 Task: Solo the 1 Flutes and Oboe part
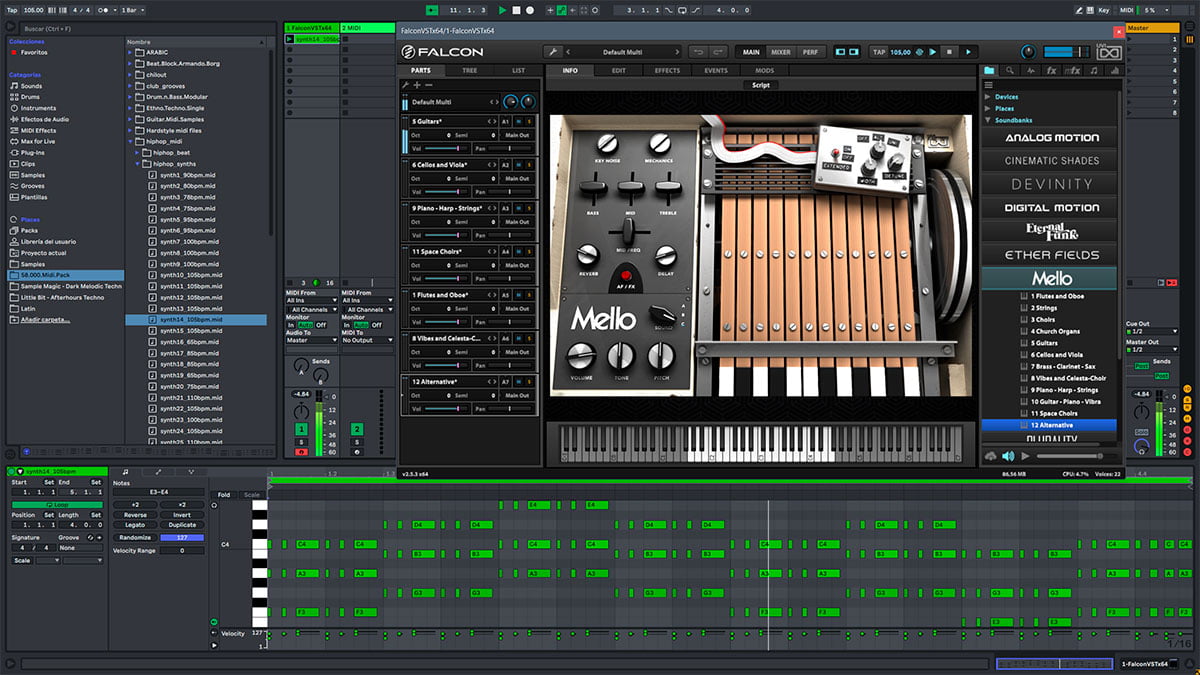(x=531, y=295)
